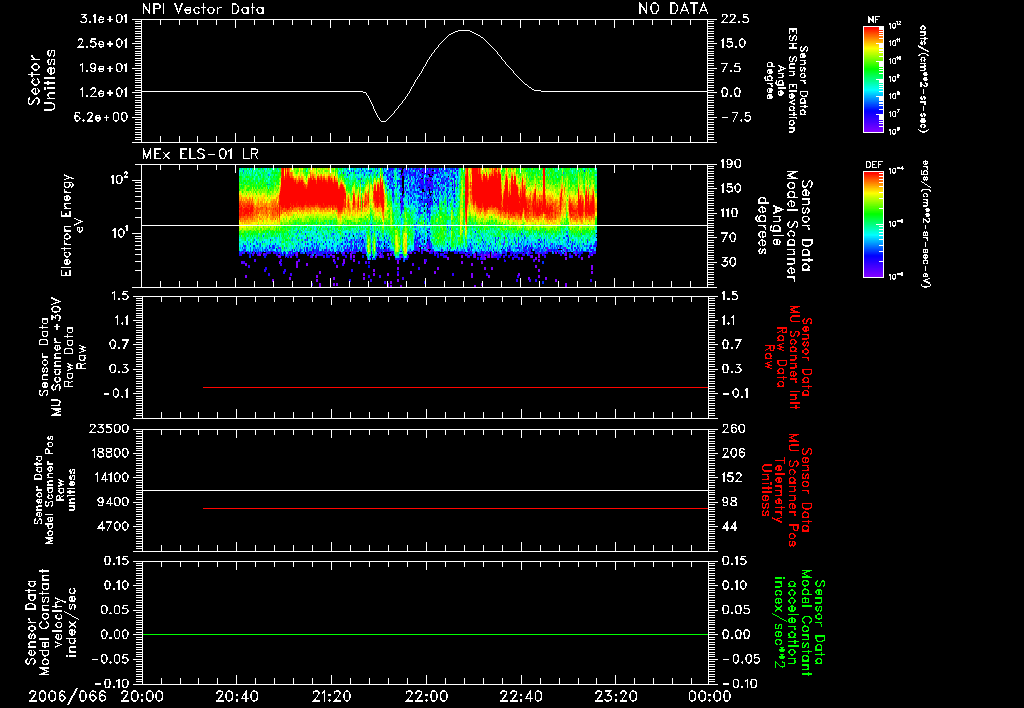The image size is (1024, 708).
Task: Click the 'MU Scanner +30V' axis title
Action: (x=61, y=357)
